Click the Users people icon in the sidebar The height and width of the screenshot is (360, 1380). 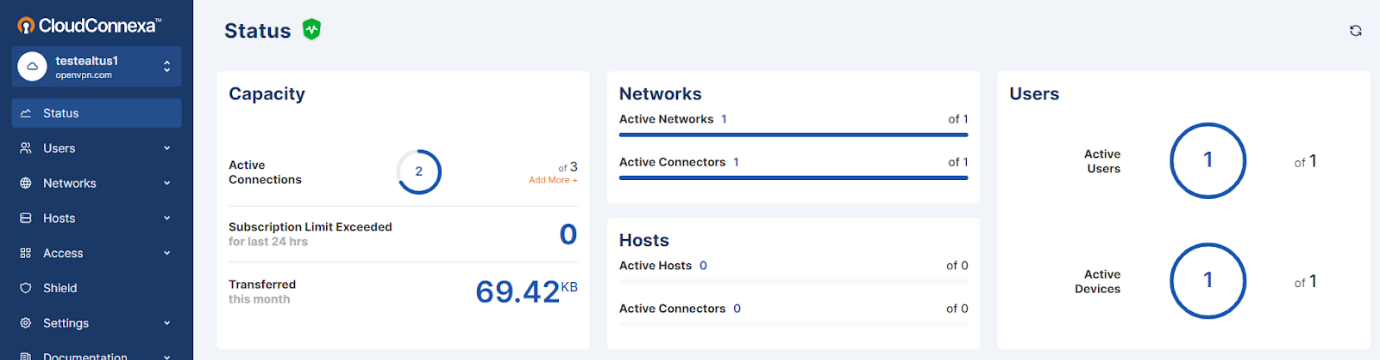point(26,148)
